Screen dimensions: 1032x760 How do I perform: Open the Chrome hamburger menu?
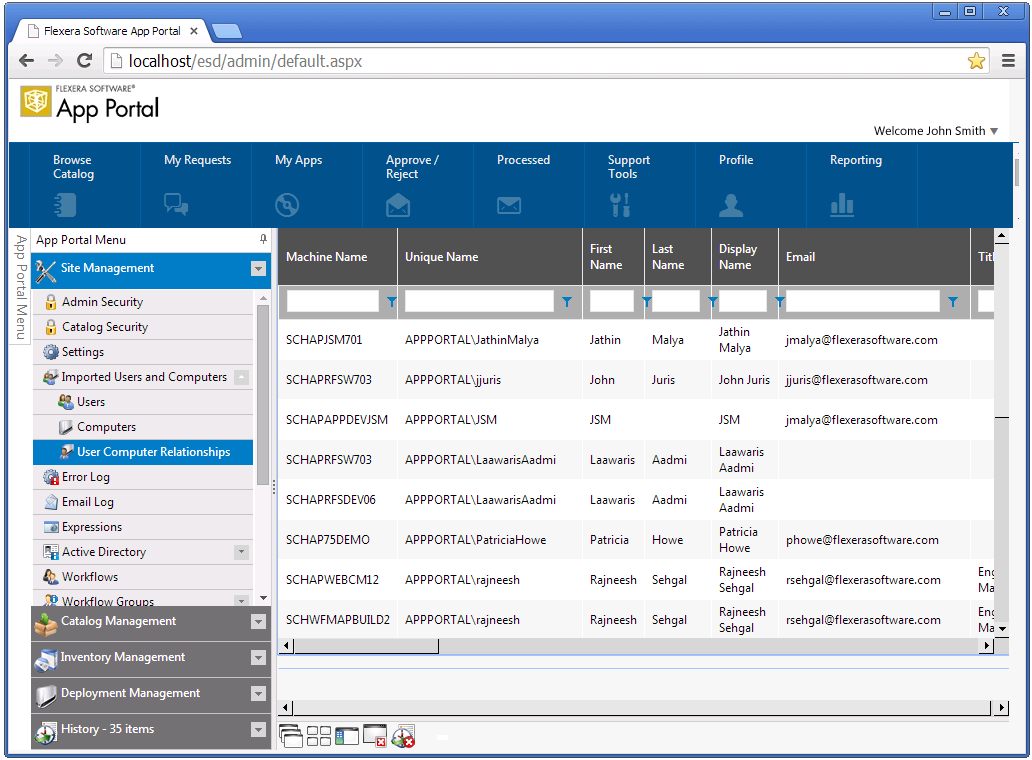coord(1008,61)
